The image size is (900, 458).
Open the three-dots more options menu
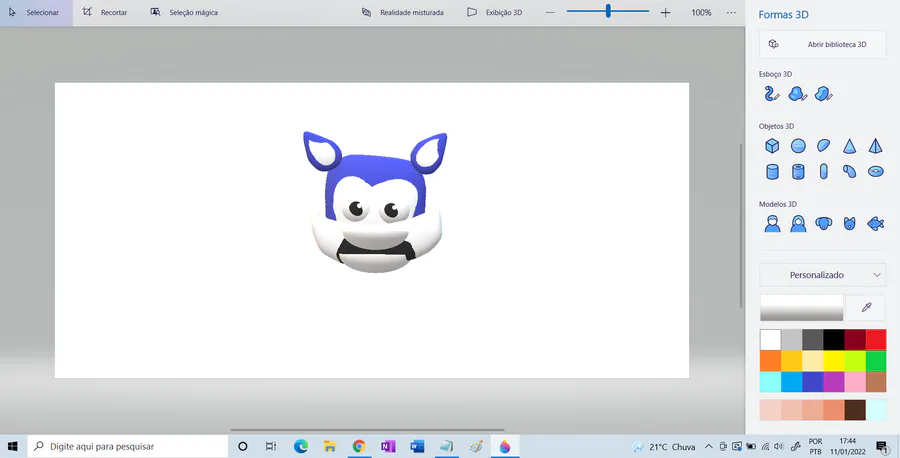tap(731, 13)
